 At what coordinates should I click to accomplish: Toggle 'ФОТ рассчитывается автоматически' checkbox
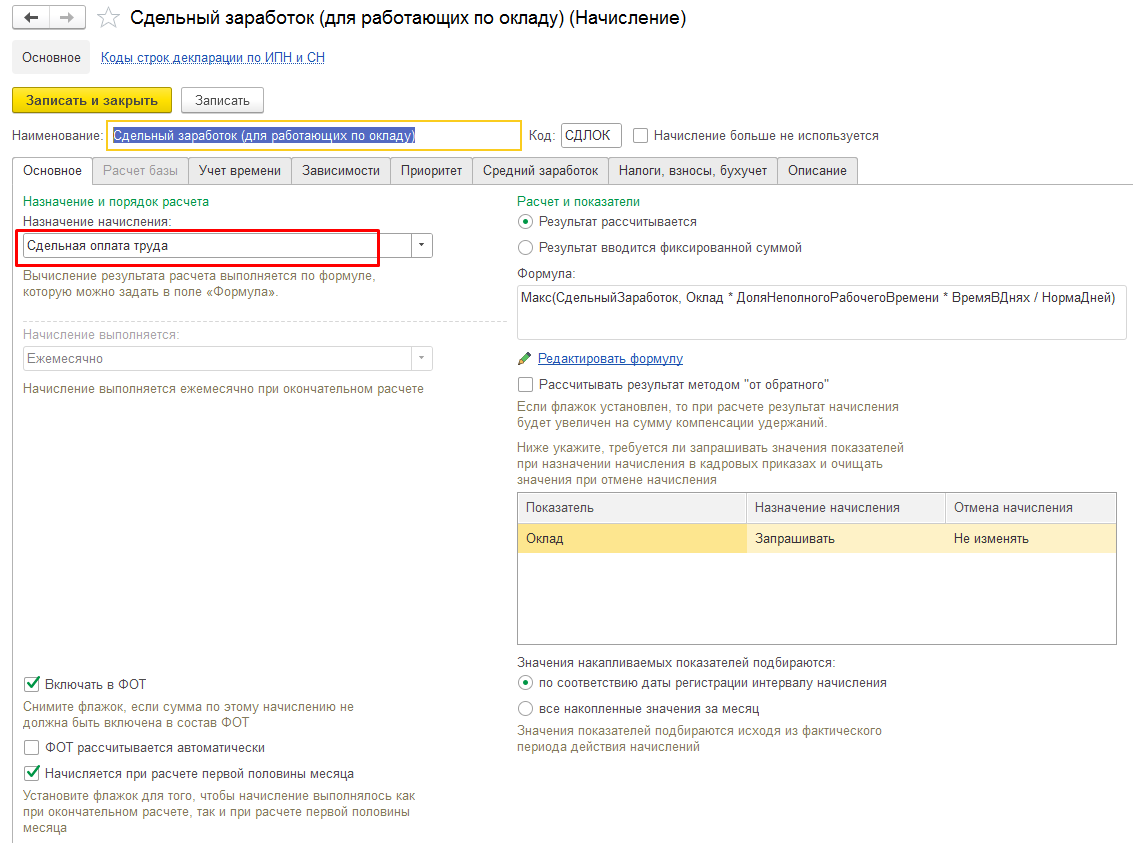(x=32, y=747)
